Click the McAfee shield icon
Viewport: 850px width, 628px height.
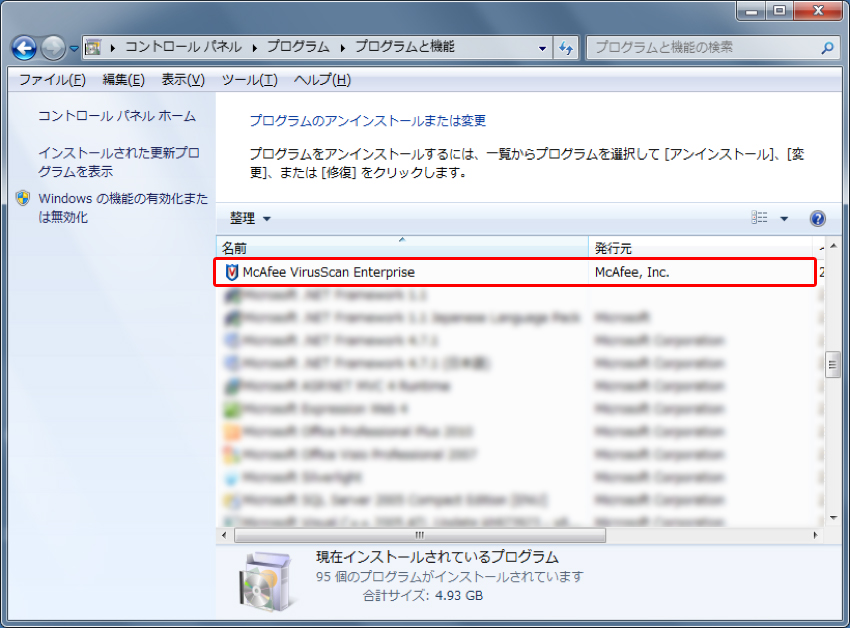(231, 272)
